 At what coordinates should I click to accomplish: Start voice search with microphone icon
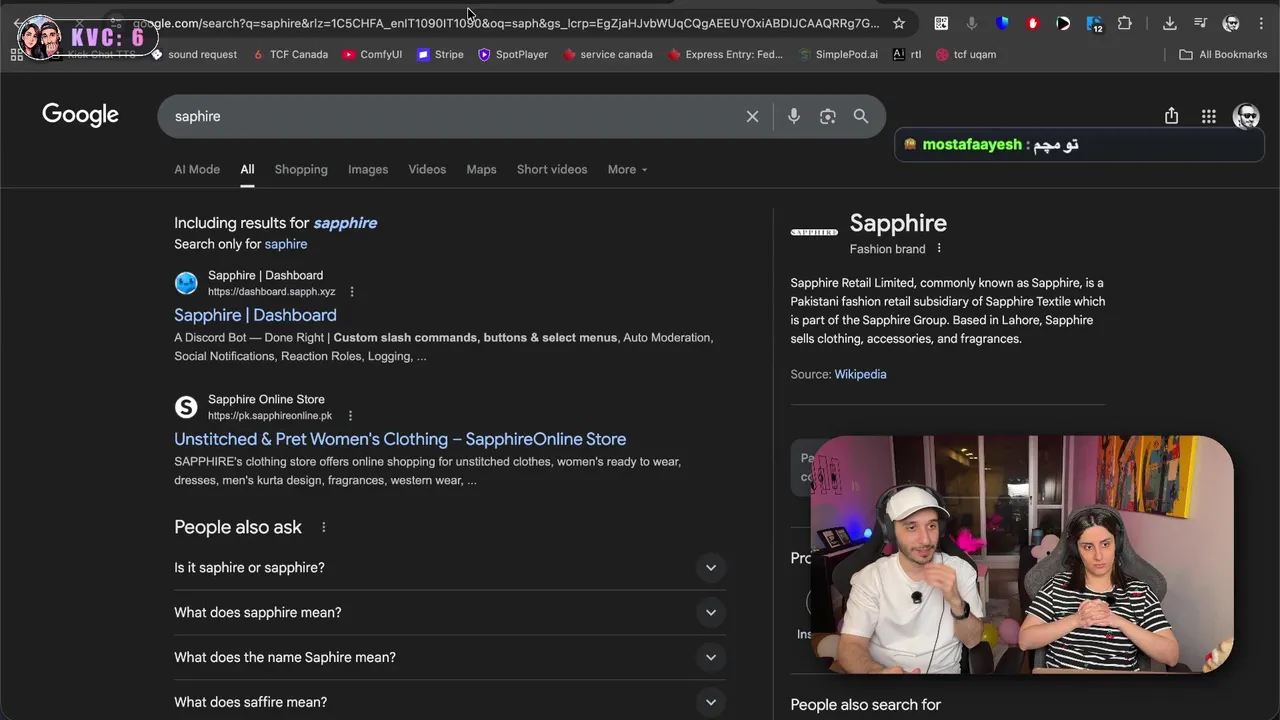tap(794, 116)
